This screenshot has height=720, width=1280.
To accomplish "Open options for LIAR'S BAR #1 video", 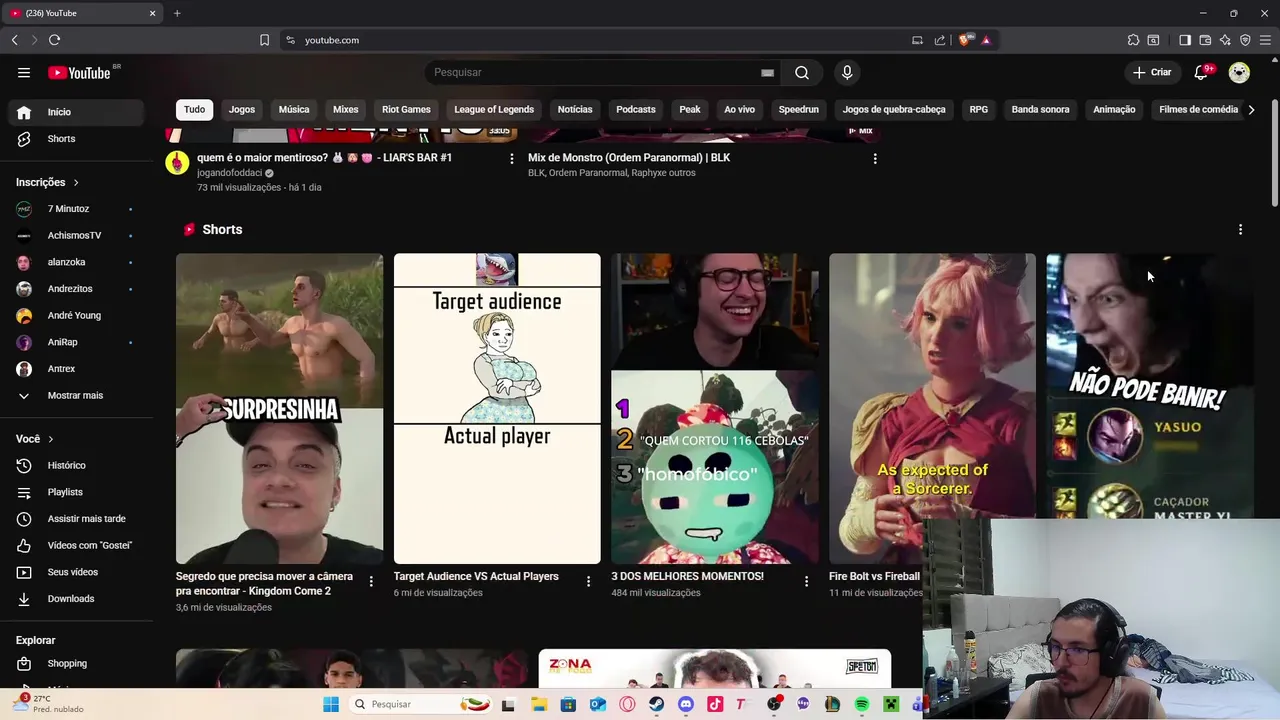I will point(512,158).
